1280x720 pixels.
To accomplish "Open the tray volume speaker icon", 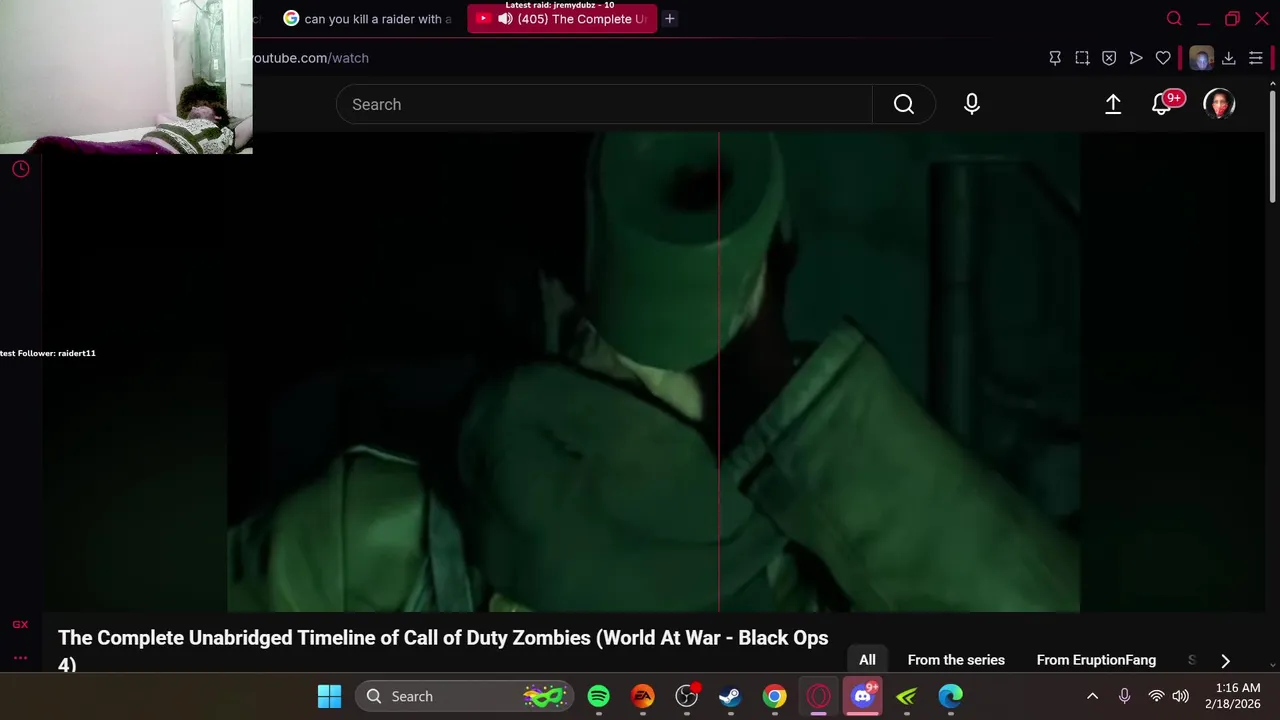I will [1181, 696].
